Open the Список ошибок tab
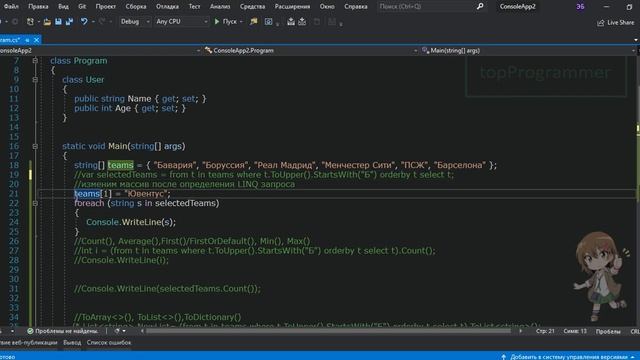Viewport: 640px width, 360px height. tap(109, 343)
